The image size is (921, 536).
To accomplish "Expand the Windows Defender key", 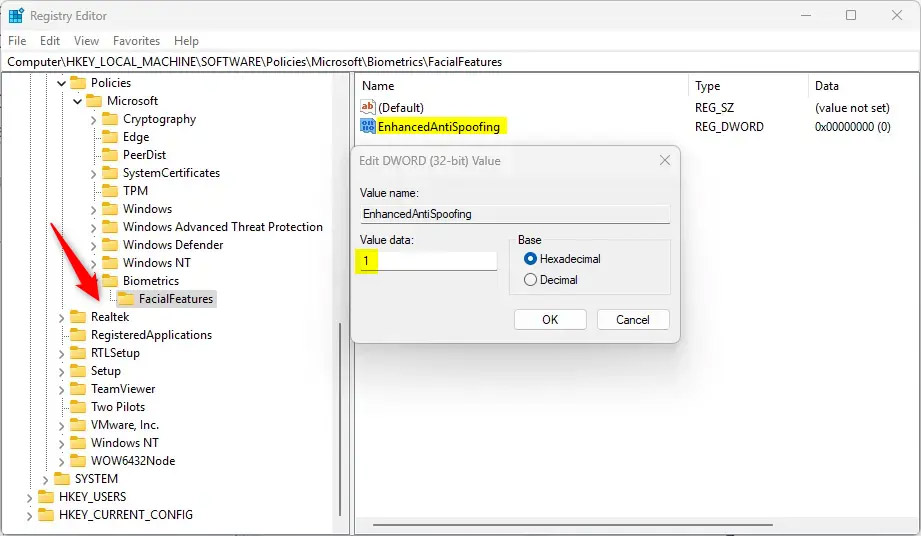I will 93,245.
